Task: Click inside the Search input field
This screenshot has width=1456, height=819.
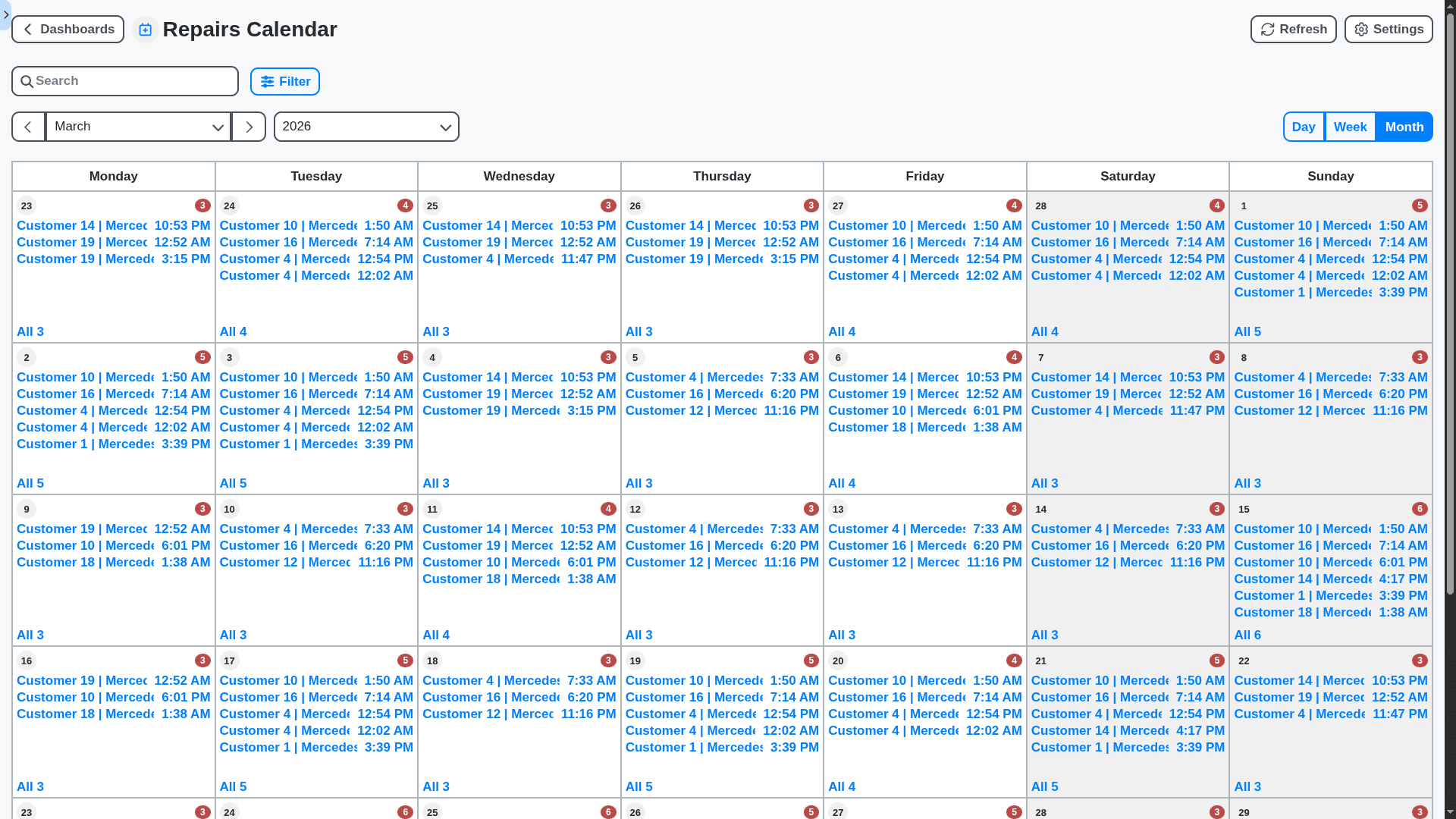Action: tap(114, 80)
